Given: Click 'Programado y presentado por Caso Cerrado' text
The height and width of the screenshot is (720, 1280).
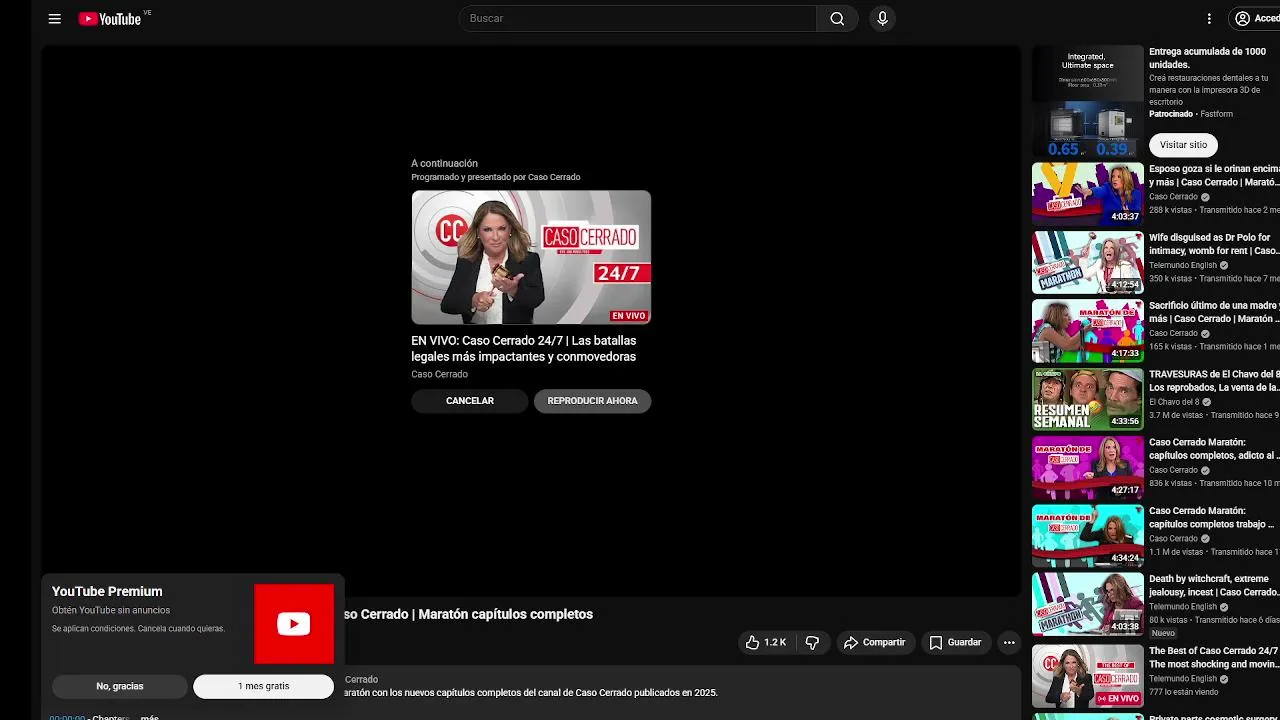Looking at the screenshot, I should point(496,177).
